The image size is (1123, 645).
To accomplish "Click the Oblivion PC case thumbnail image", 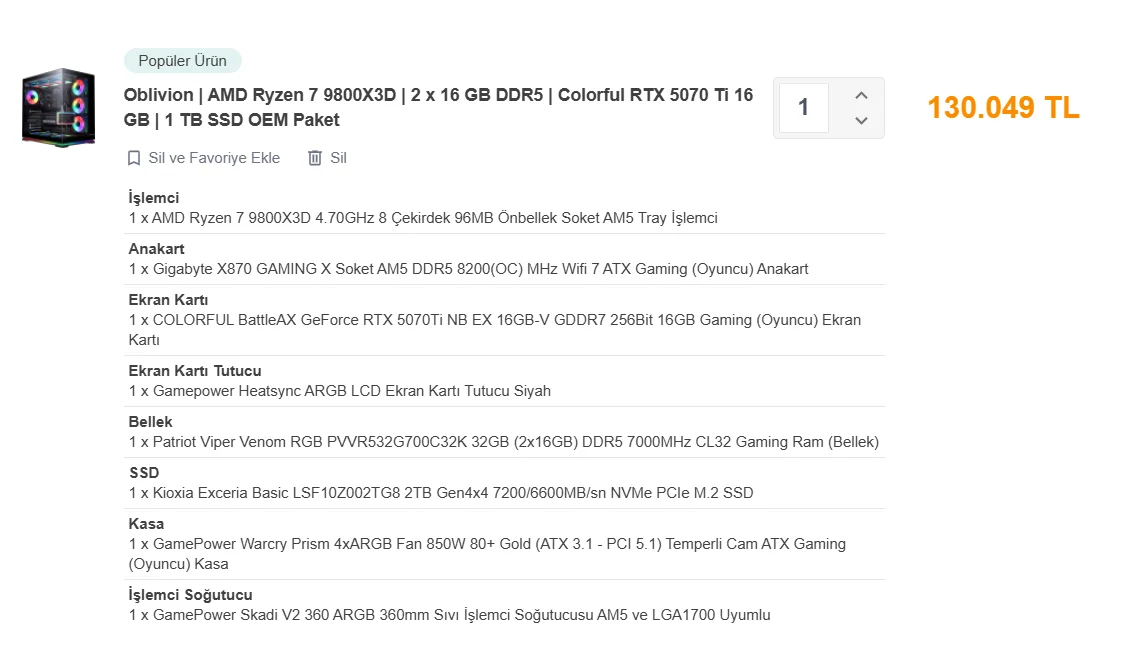I will click(x=58, y=107).
